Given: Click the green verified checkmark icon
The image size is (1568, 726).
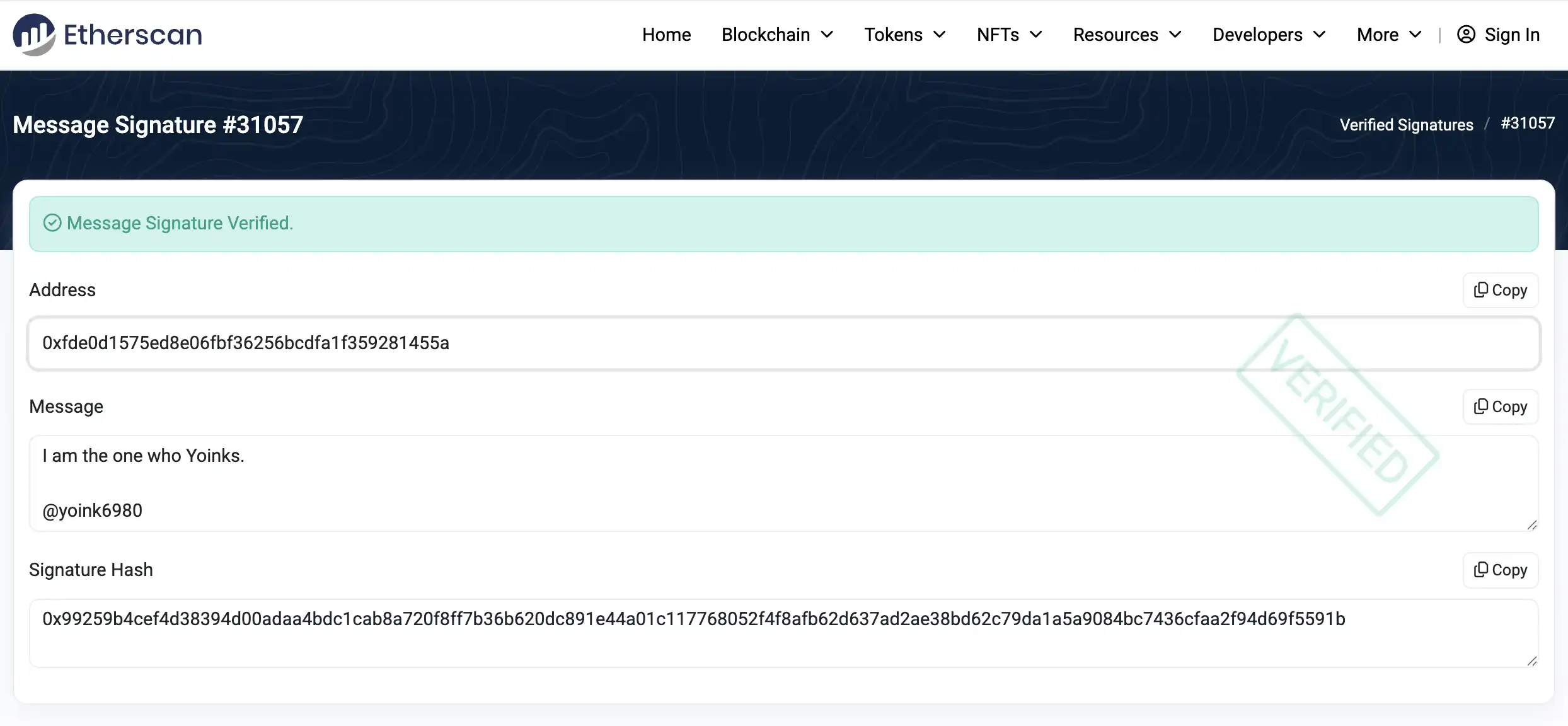Looking at the screenshot, I should click(52, 223).
